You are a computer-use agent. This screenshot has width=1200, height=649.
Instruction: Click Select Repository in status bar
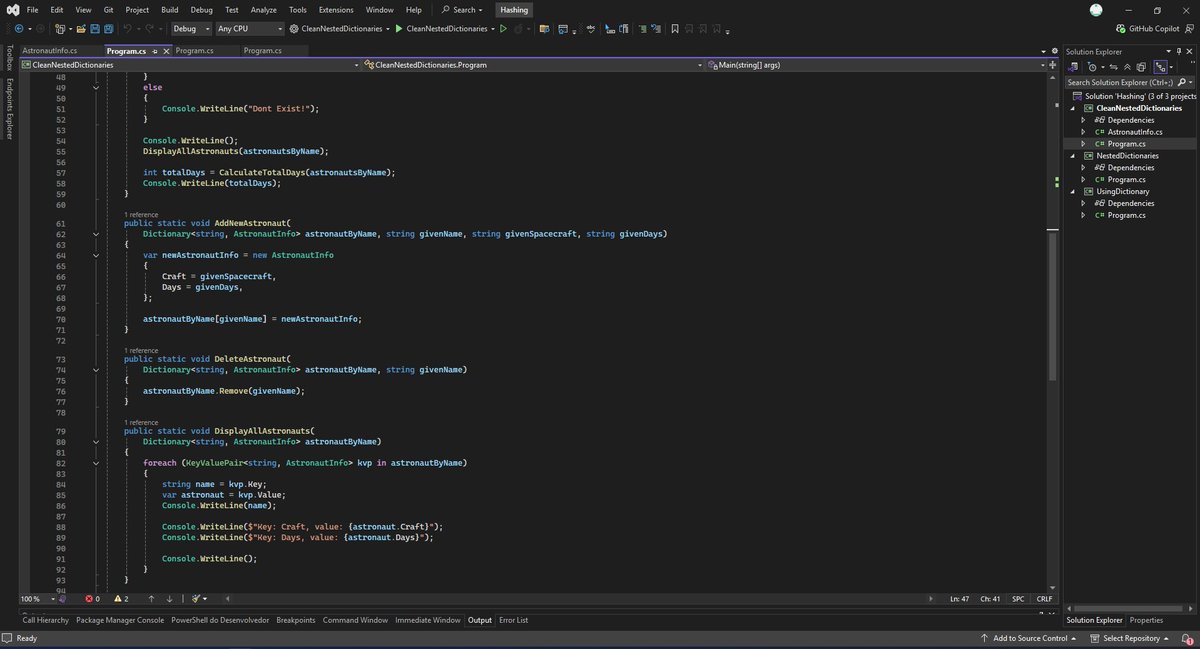pos(1130,638)
